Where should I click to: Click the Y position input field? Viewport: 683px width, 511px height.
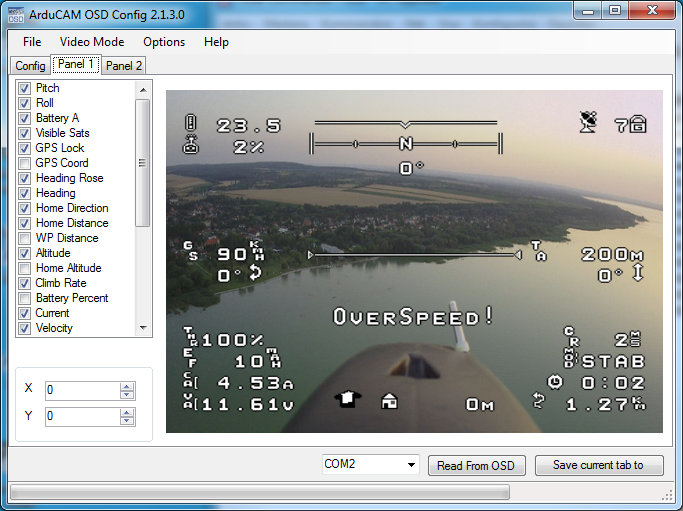[82, 416]
